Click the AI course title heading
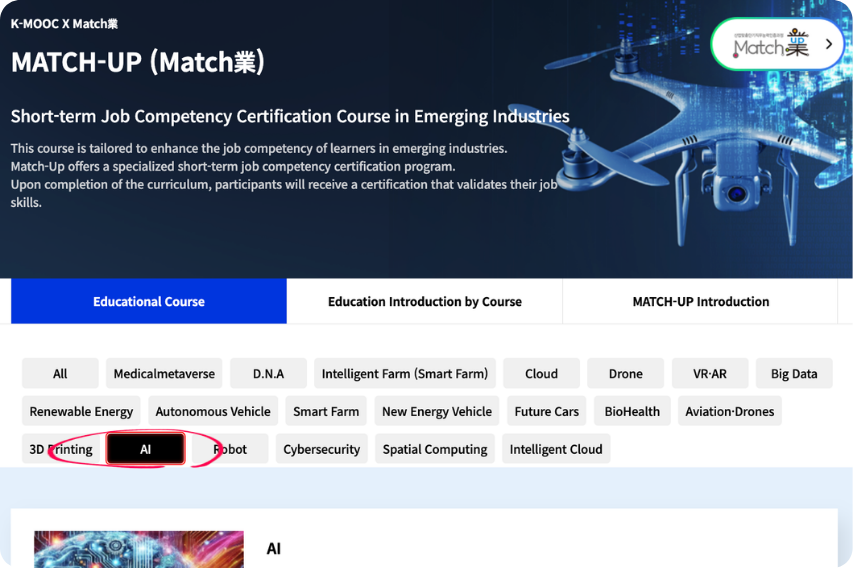Image resolution: width=853 pixels, height=569 pixels. click(274, 548)
